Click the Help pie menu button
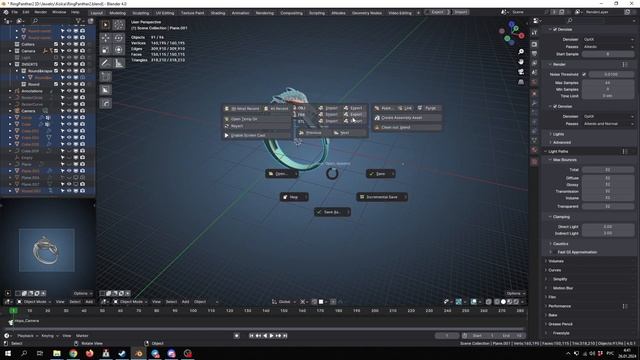 [x=294, y=197]
